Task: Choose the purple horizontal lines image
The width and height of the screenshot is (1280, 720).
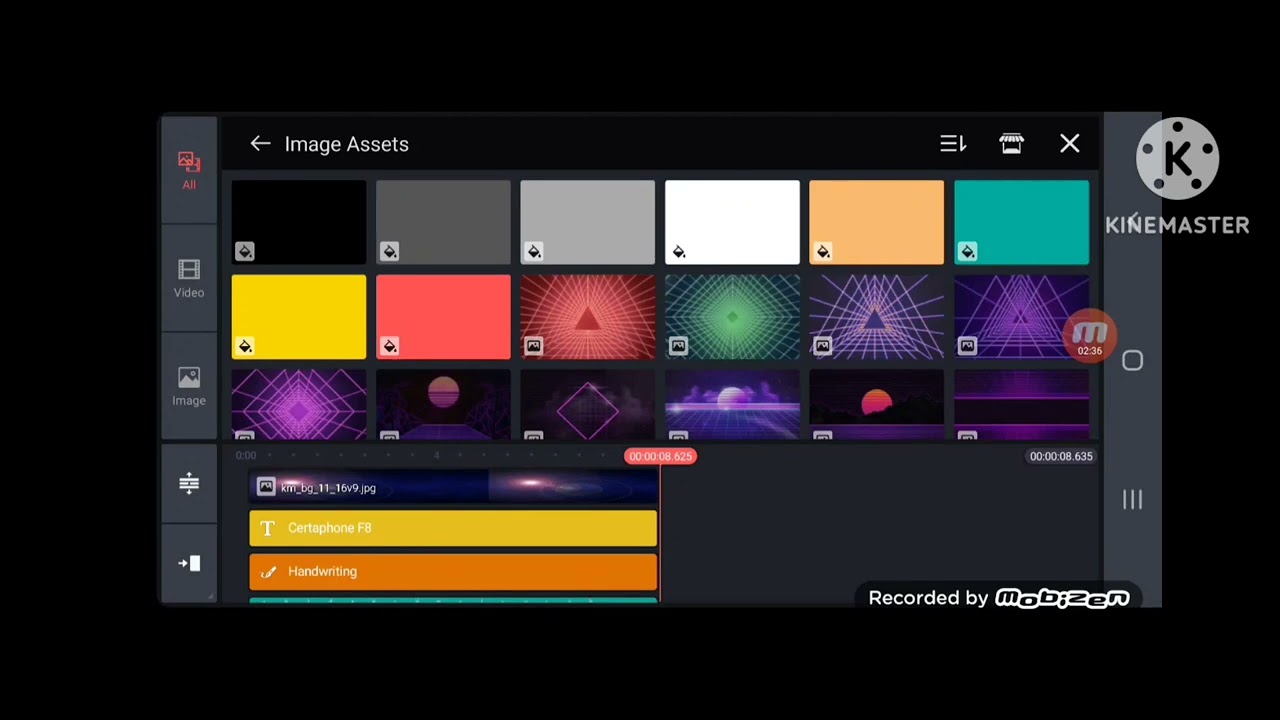Action: coord(1021,404)
